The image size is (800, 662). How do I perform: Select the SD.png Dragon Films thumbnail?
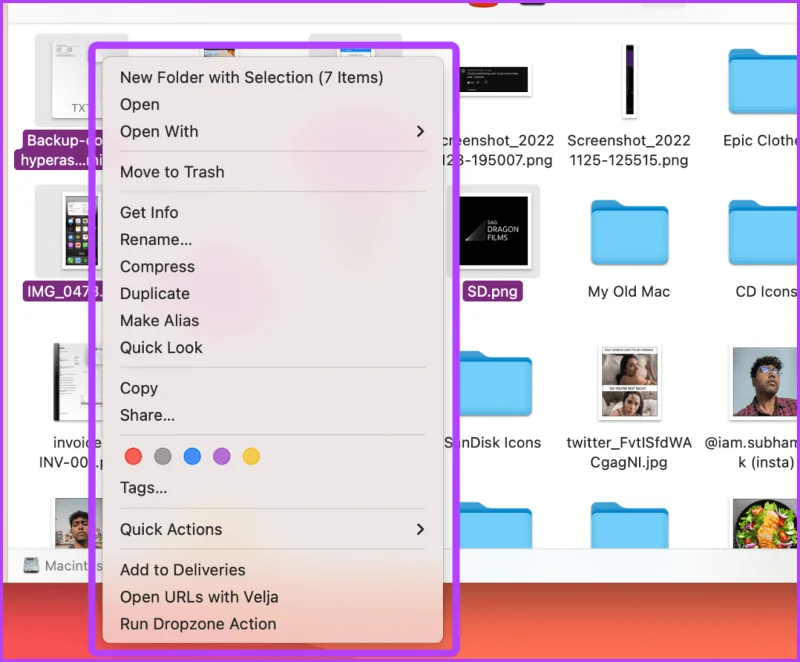coord(494,231)
